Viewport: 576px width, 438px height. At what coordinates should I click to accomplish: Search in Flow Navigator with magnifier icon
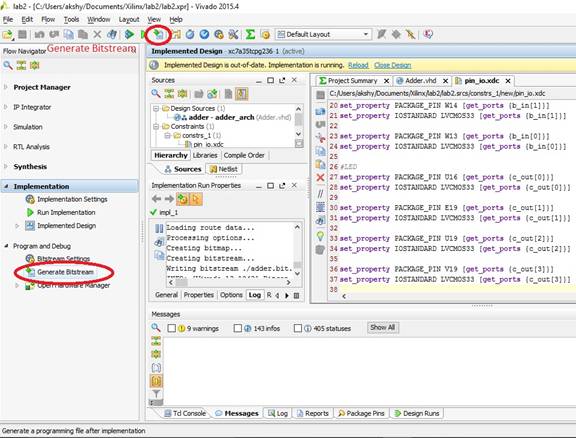coord(8,66)
